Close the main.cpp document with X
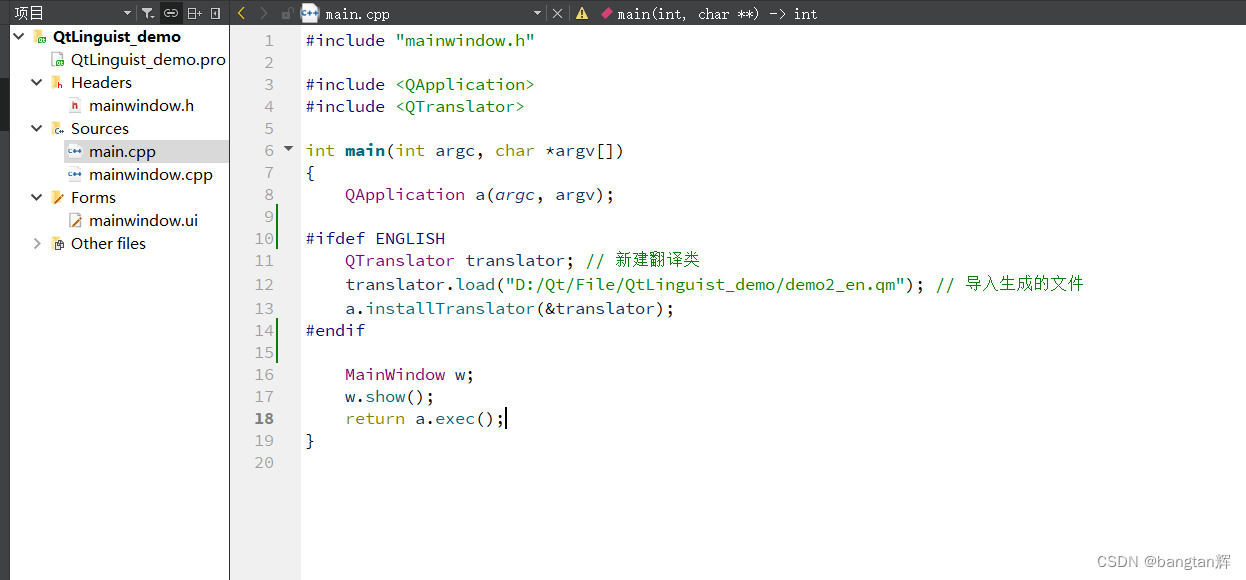The image size is (1246, 580). click(x=558, y=14)
